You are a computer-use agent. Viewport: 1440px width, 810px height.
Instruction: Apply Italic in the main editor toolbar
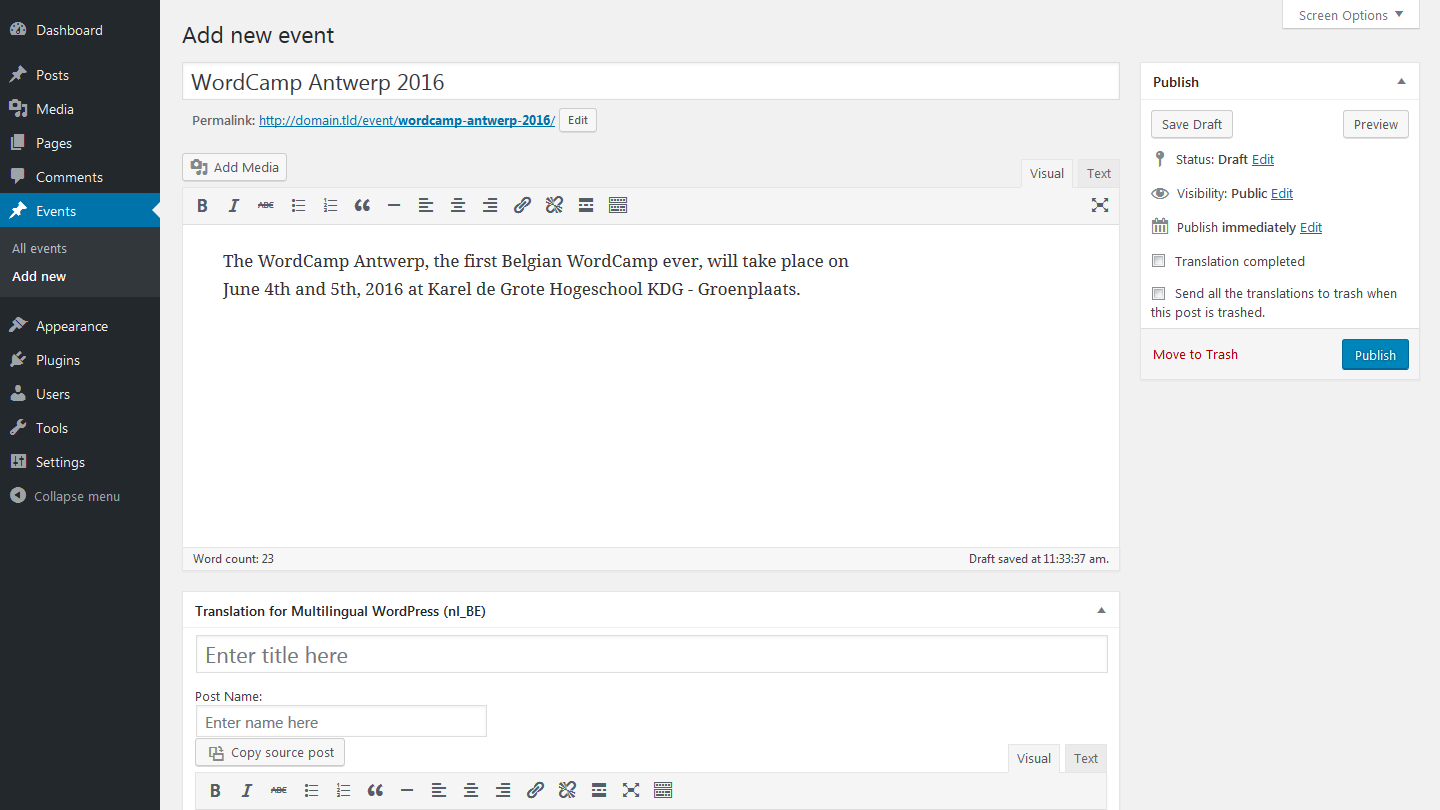click(234, 206)
